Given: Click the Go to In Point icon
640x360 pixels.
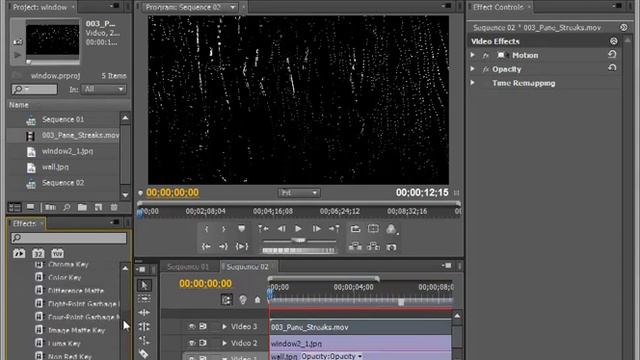Looking at the screenshot, I should [x=206, y=247].
